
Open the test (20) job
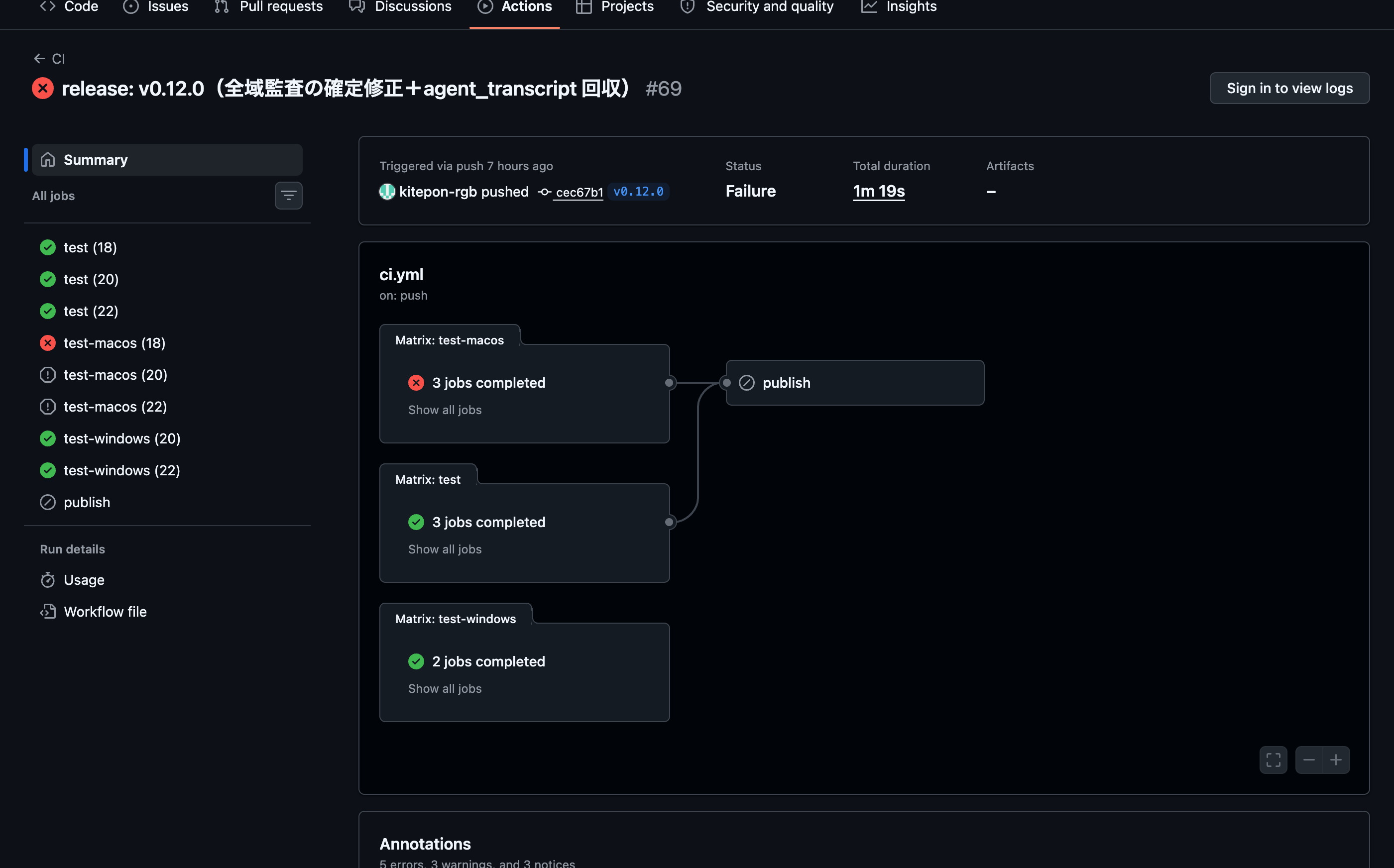click(x=167, y=279)
